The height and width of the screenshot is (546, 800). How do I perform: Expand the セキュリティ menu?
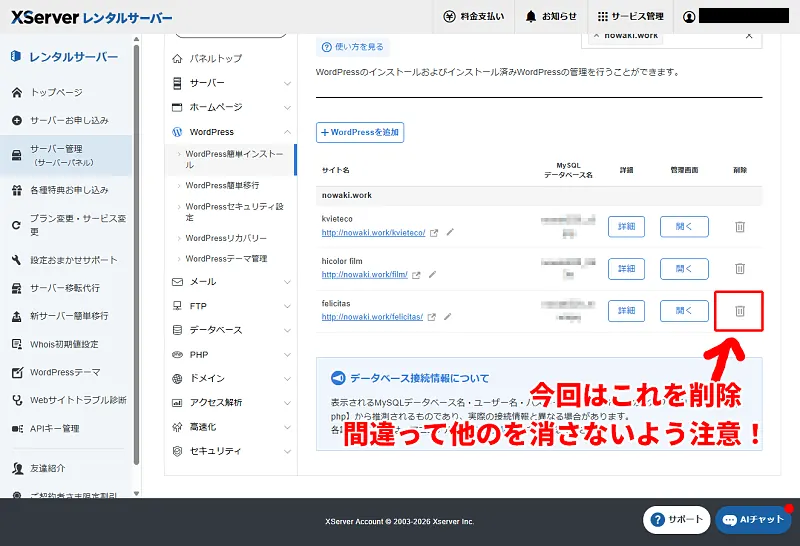(232, 451)
